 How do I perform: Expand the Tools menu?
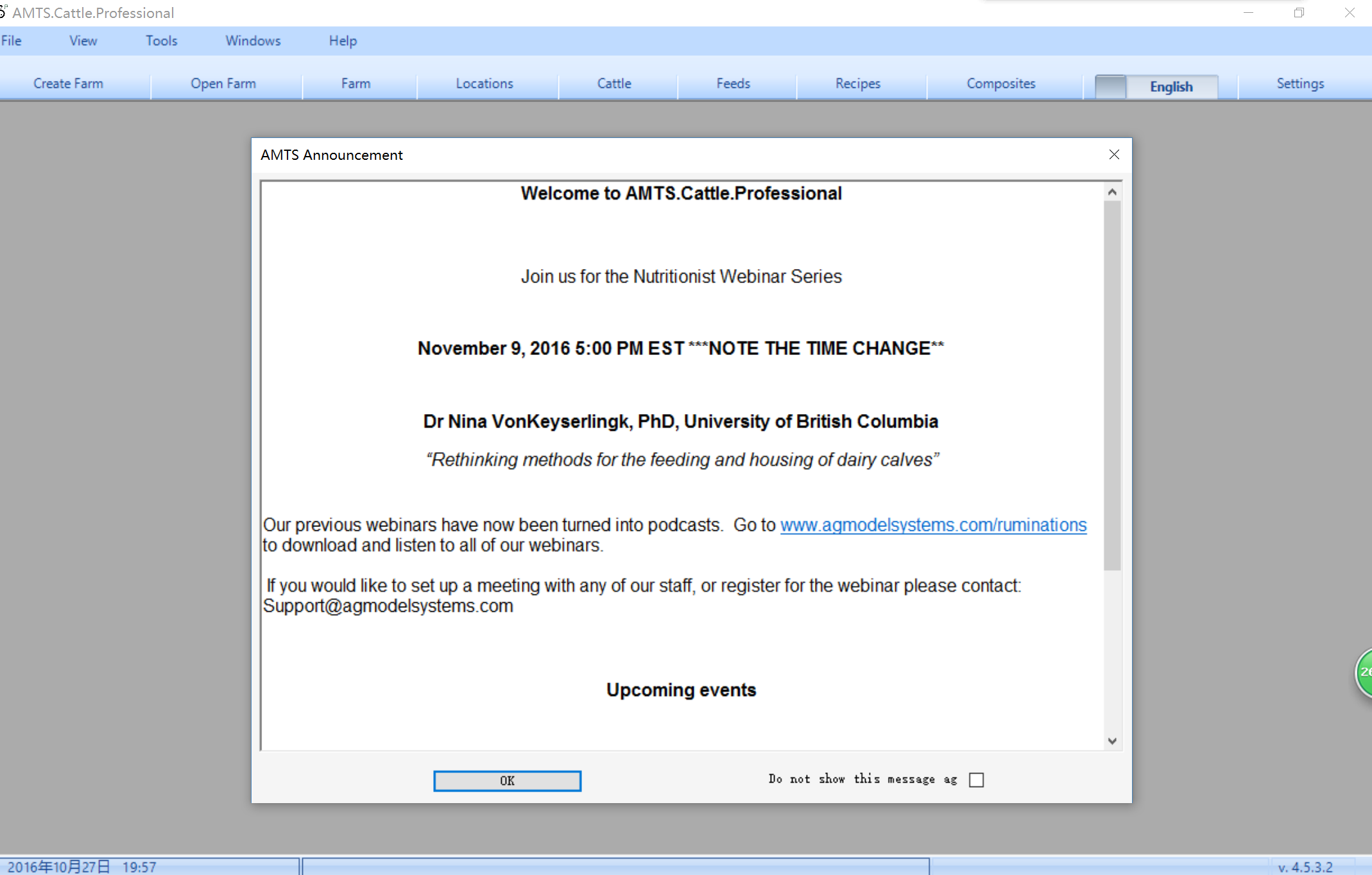click(160, 41)
